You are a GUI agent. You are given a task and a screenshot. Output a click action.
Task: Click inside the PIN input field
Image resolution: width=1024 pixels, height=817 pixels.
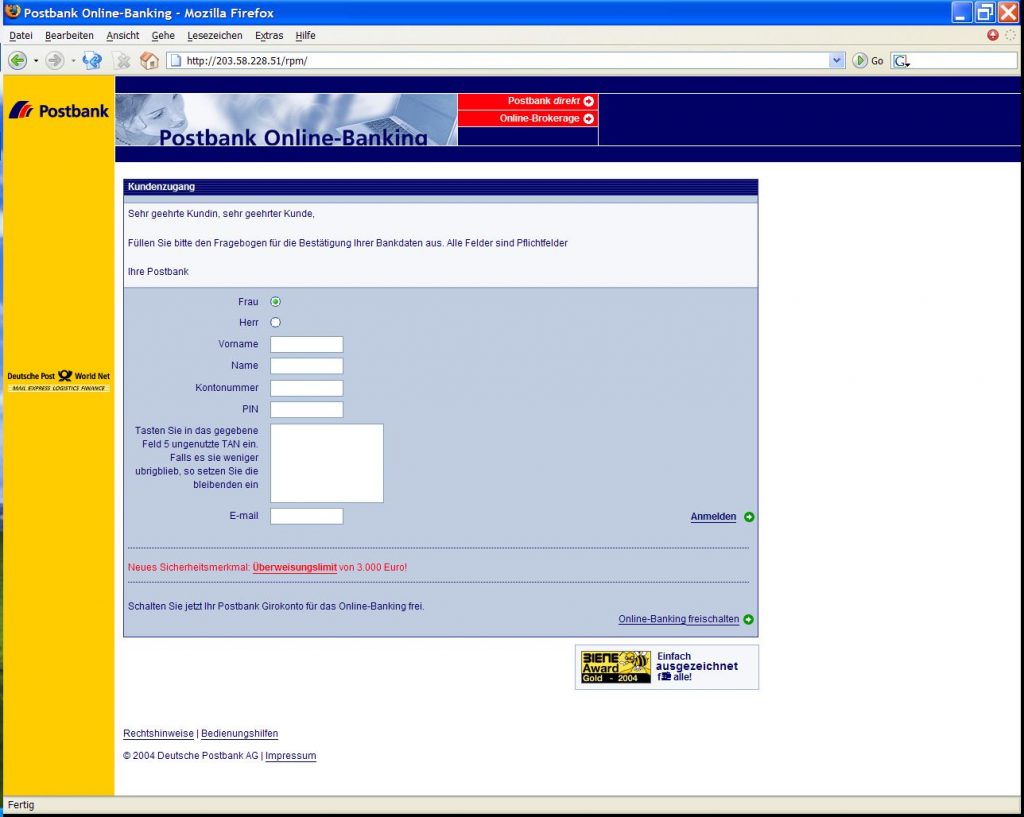pos(306,409)
